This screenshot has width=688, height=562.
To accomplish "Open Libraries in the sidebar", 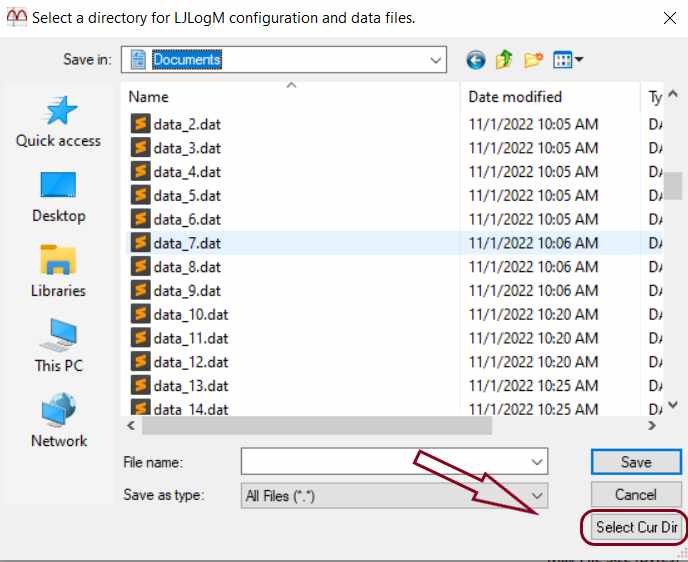I will (x=58, y=272).
